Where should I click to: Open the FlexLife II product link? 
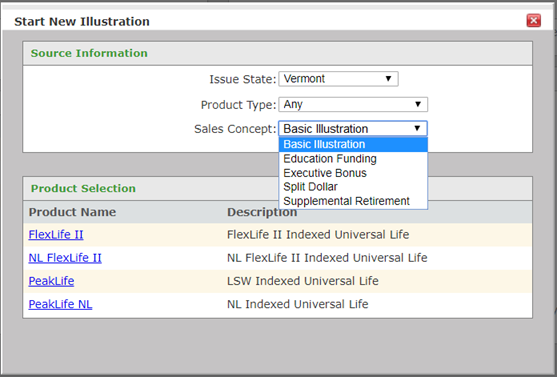coord(56,235)
